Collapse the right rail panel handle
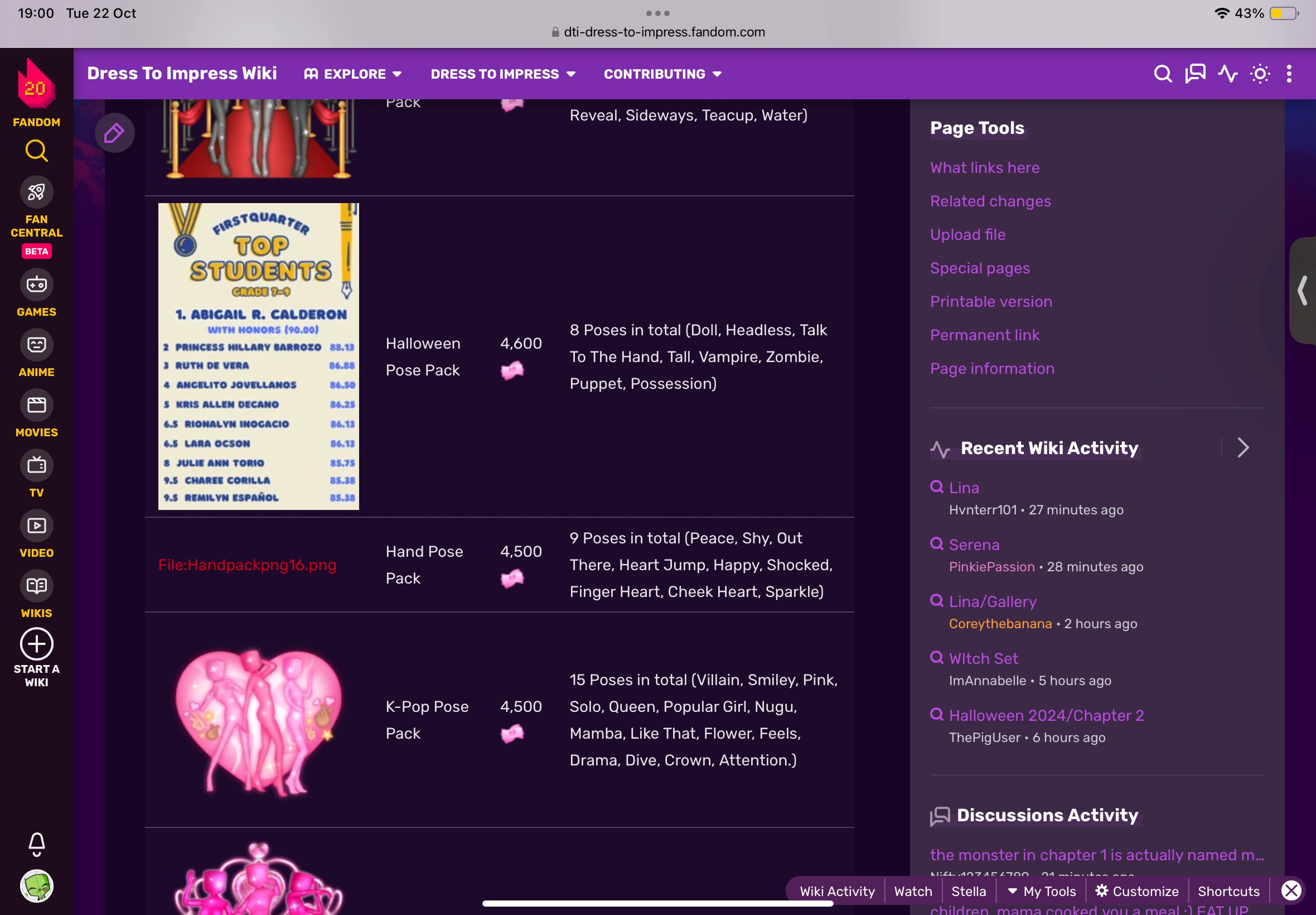This screenshot has height=915, width=1316. click(1302, 291)
